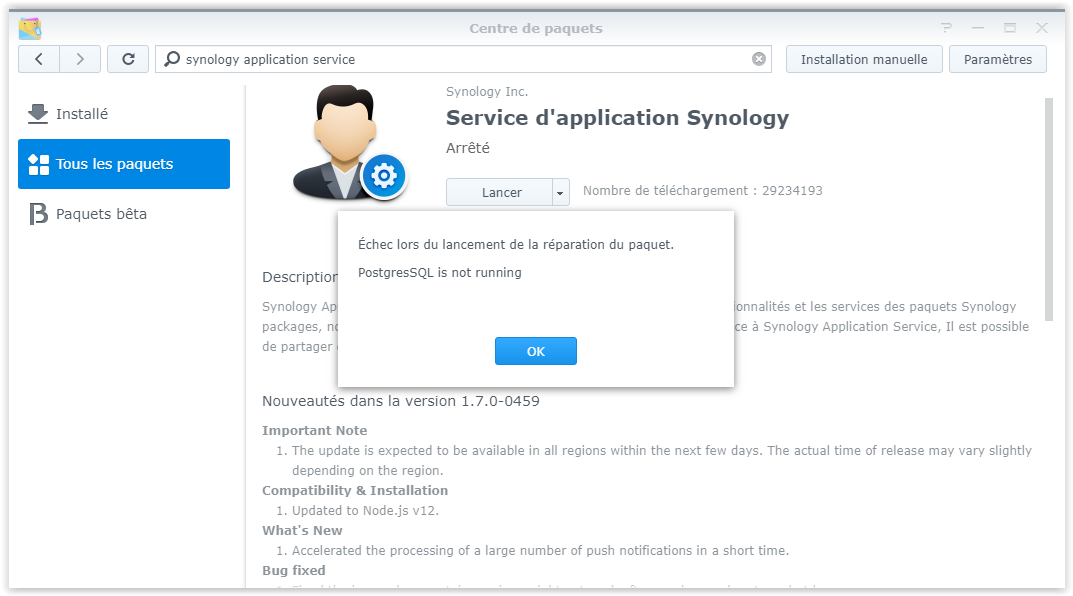
Task: Click the Service d'application Synology title
Action: pyautogui.click(x=617, y=118)
